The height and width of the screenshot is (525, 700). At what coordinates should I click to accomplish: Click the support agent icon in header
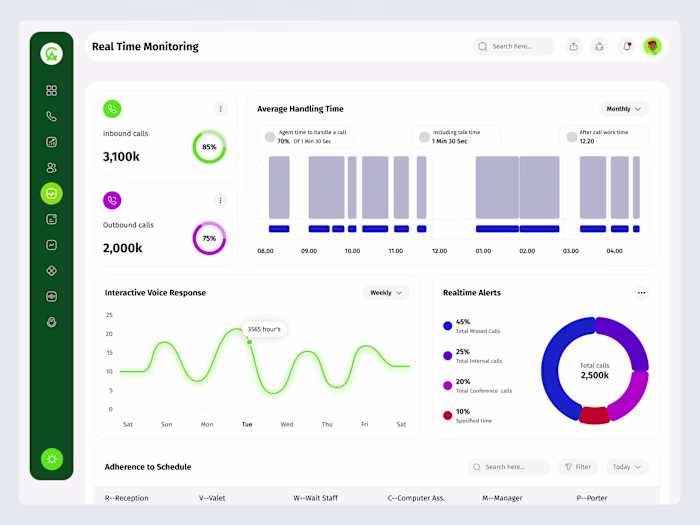tap(600, 46)
